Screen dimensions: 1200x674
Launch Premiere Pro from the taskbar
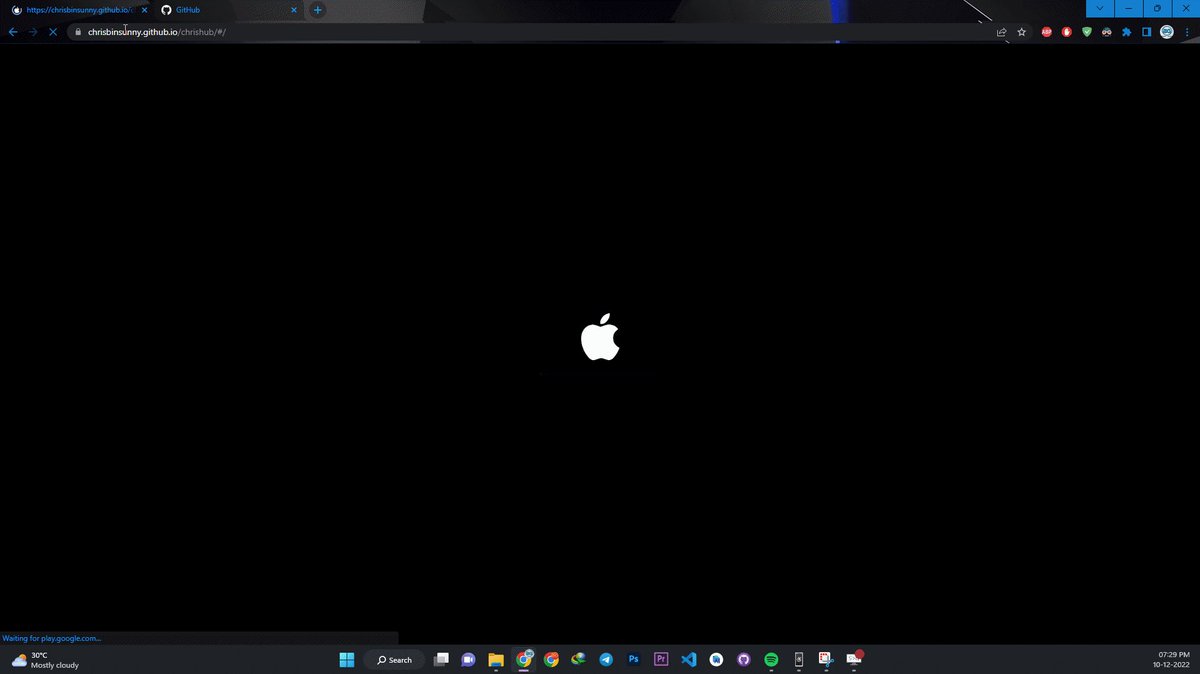661,660
